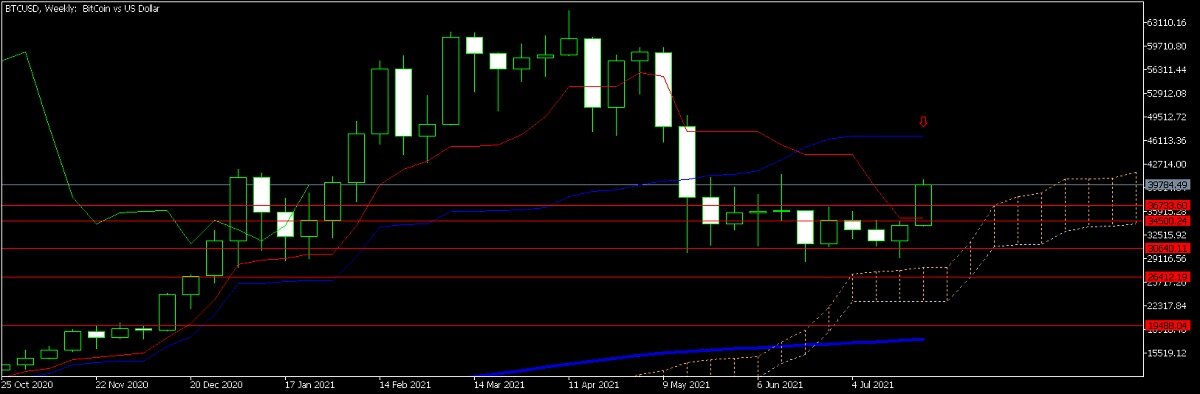Click the 9 May 2021 date label
The width and height of the screenshot is (1200, 394).
tap(686, 383)
